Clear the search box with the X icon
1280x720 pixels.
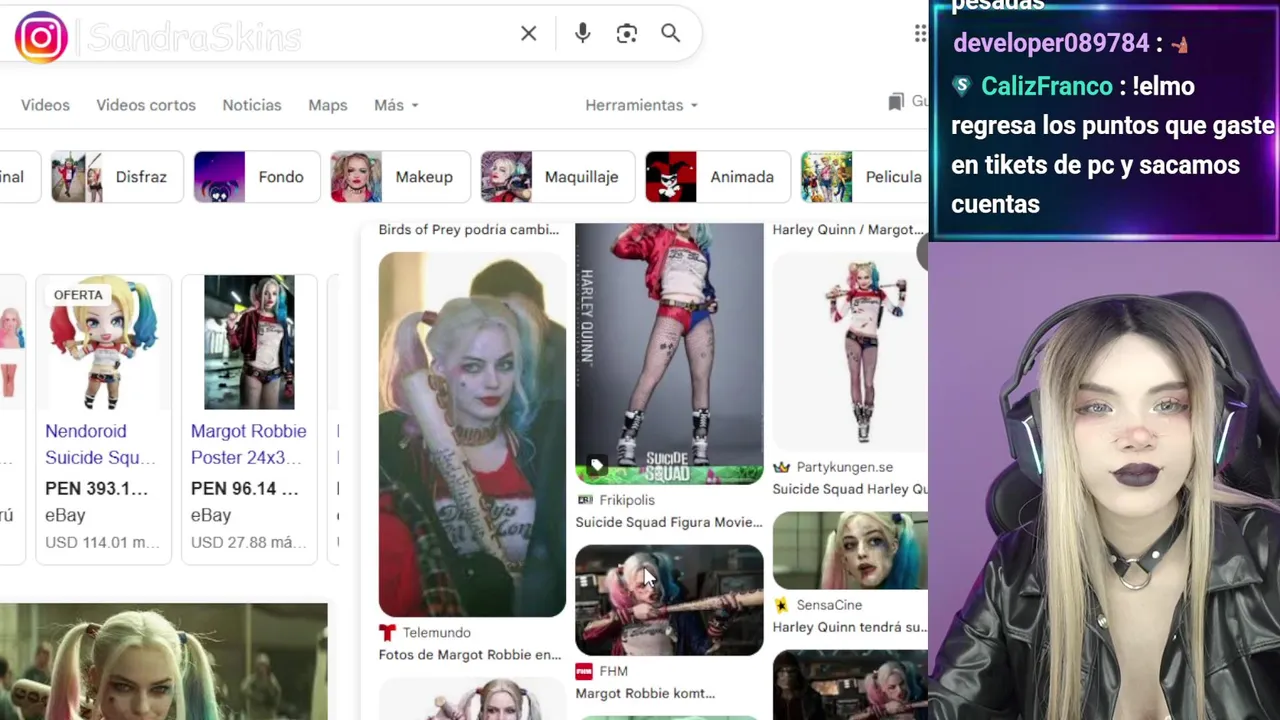(x=529, y=34)
